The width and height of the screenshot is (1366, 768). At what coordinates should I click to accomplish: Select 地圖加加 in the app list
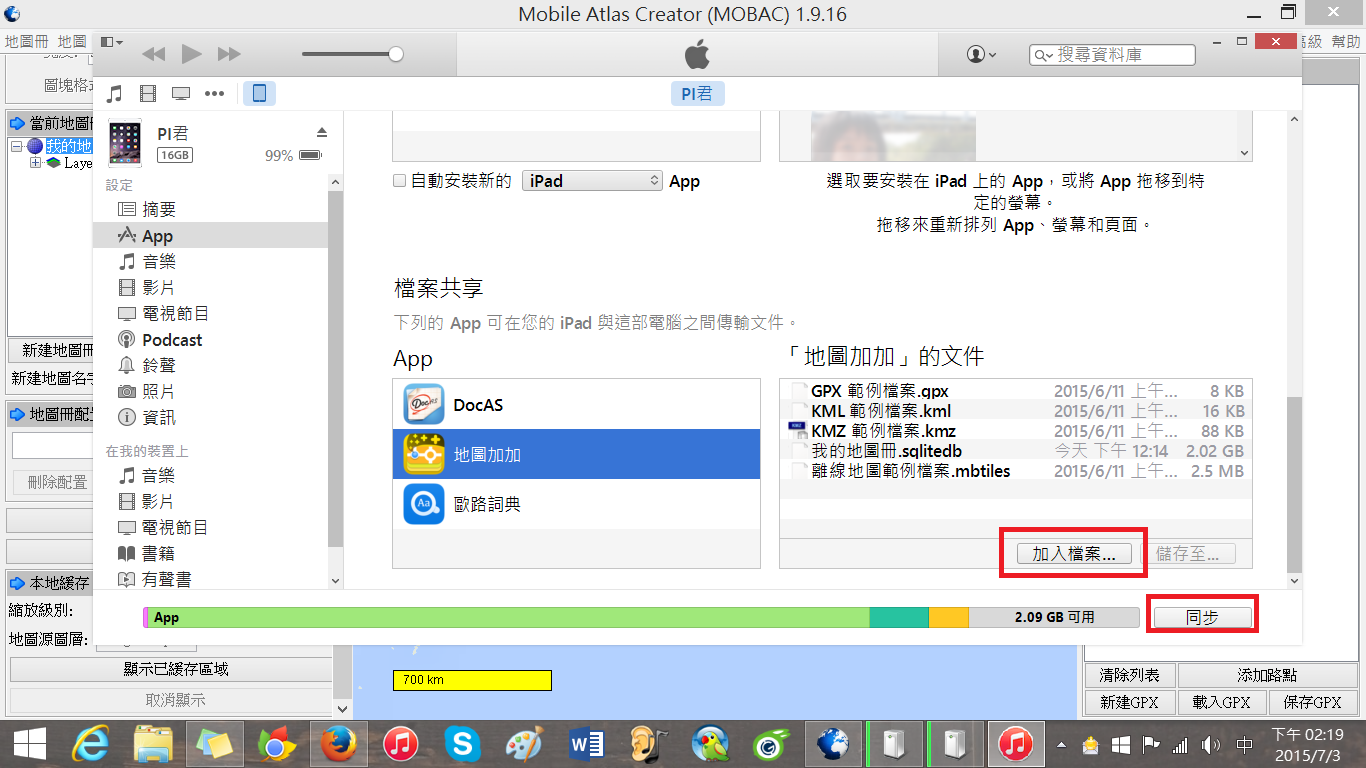pos(577,455)
